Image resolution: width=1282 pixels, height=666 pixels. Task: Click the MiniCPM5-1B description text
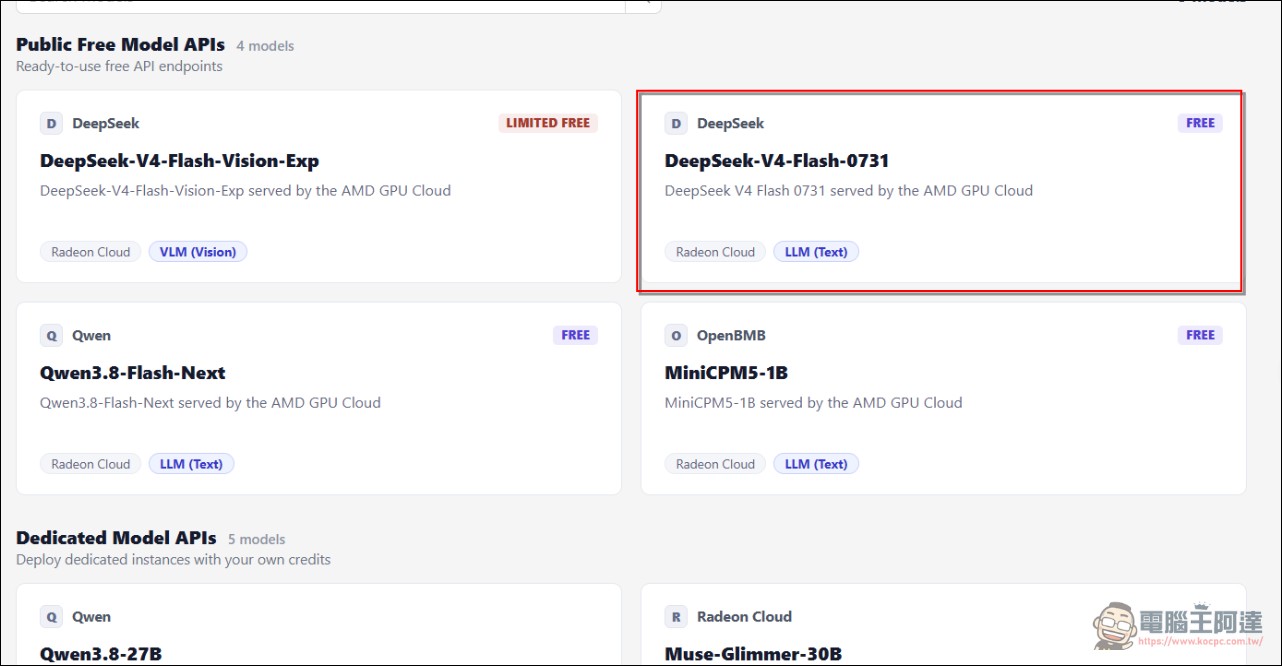pyautogui.click(x=813, y=403)
